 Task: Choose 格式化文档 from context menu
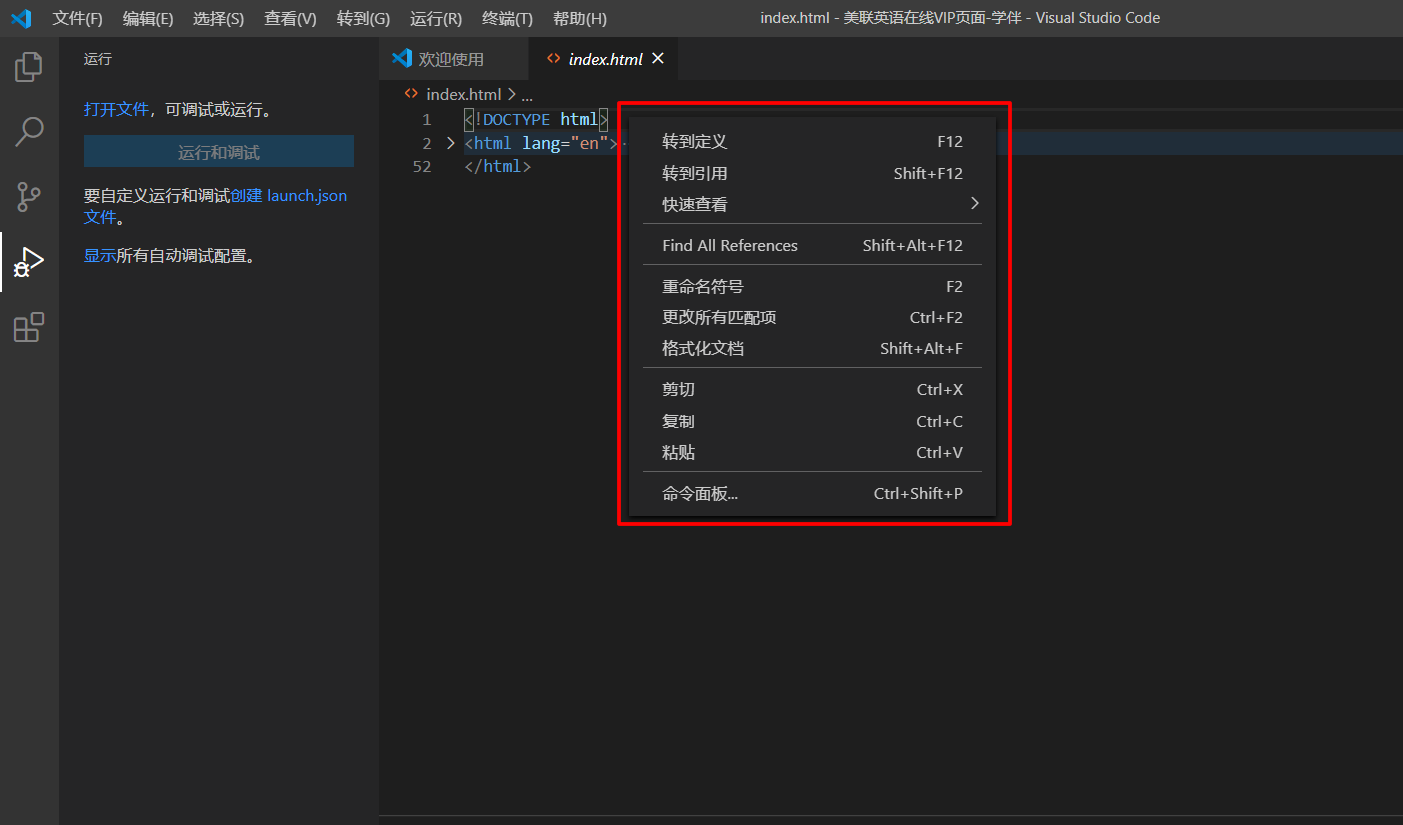(812, 348)
